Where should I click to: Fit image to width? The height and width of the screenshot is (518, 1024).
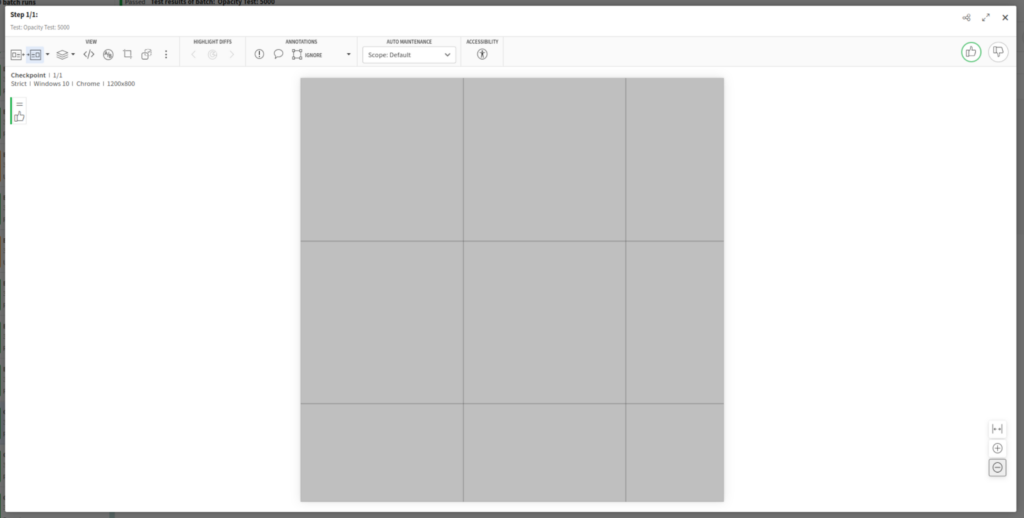(997, 429)
